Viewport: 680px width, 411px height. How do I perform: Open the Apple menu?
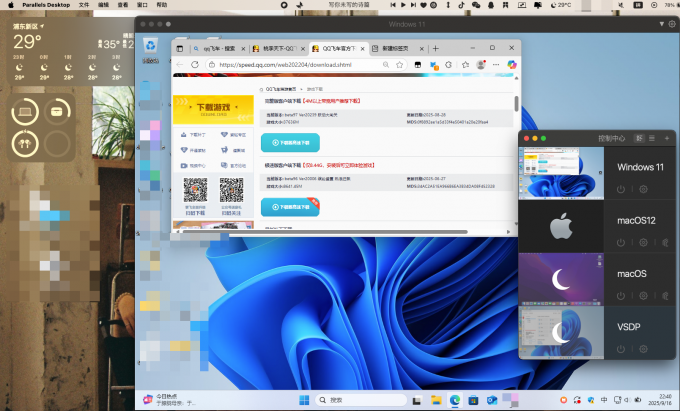[11, 5]
